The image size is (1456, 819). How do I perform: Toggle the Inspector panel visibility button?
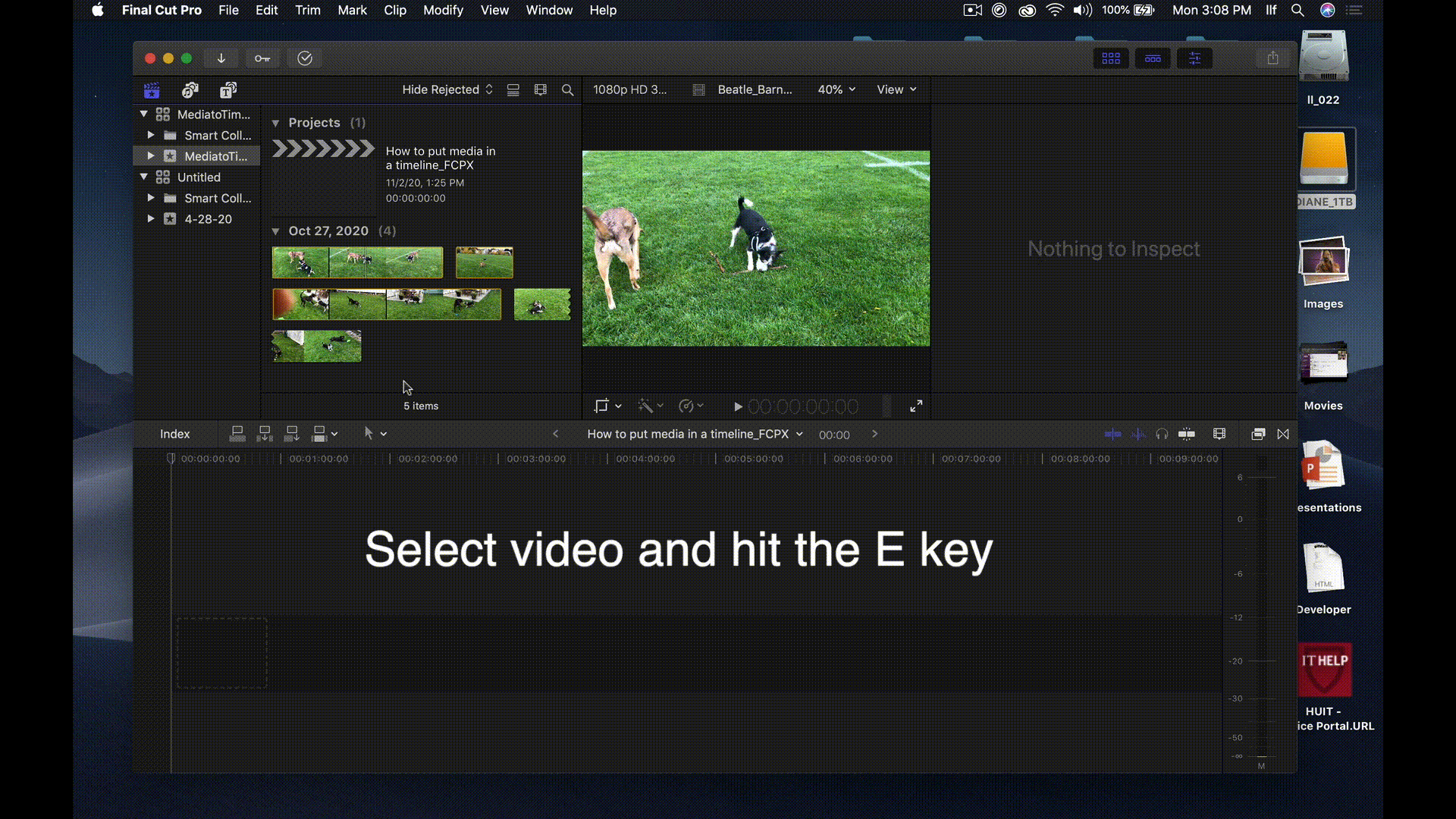1194,58
